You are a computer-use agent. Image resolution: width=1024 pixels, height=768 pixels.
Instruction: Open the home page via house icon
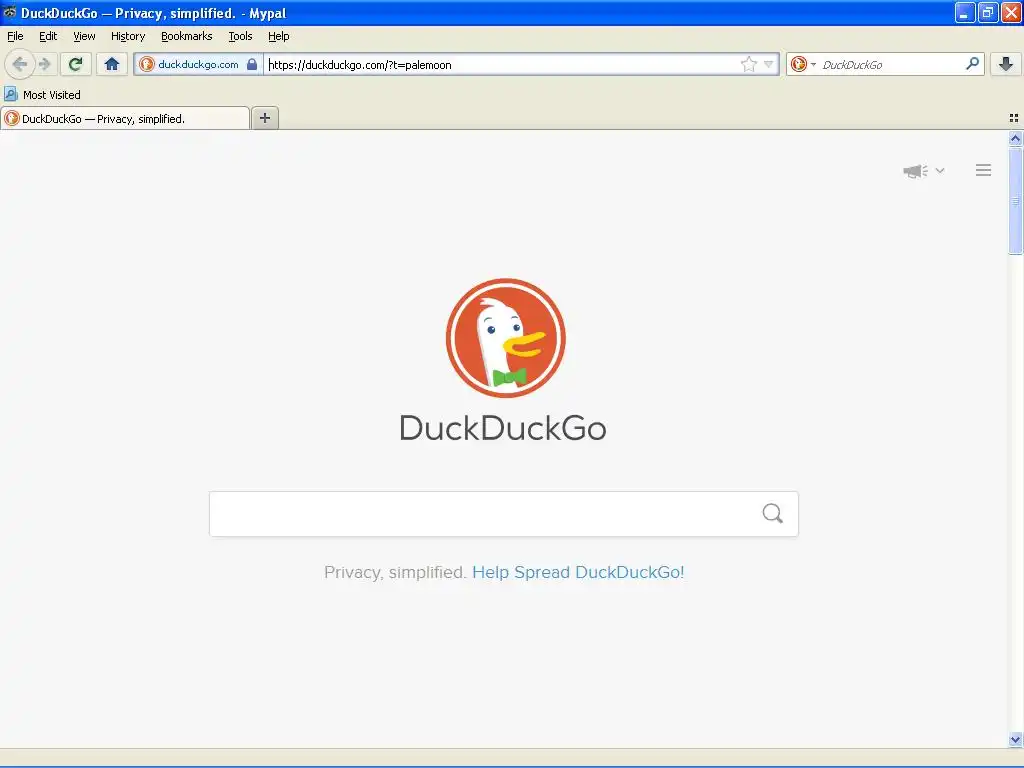112,64
